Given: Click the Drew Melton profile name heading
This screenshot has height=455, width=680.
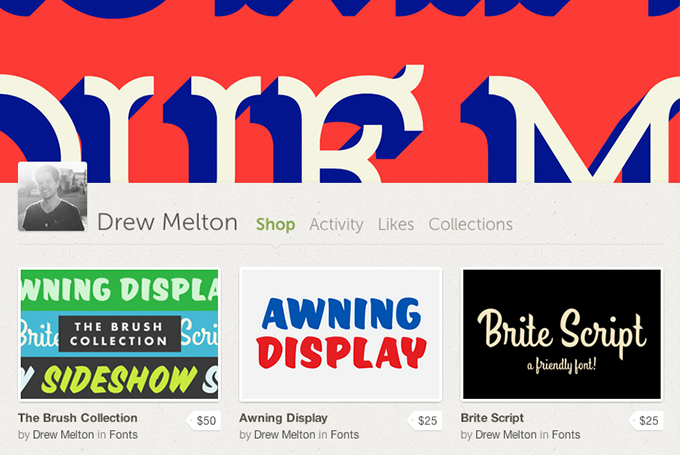Looking at the screenshot, I should tap(167, 222).
